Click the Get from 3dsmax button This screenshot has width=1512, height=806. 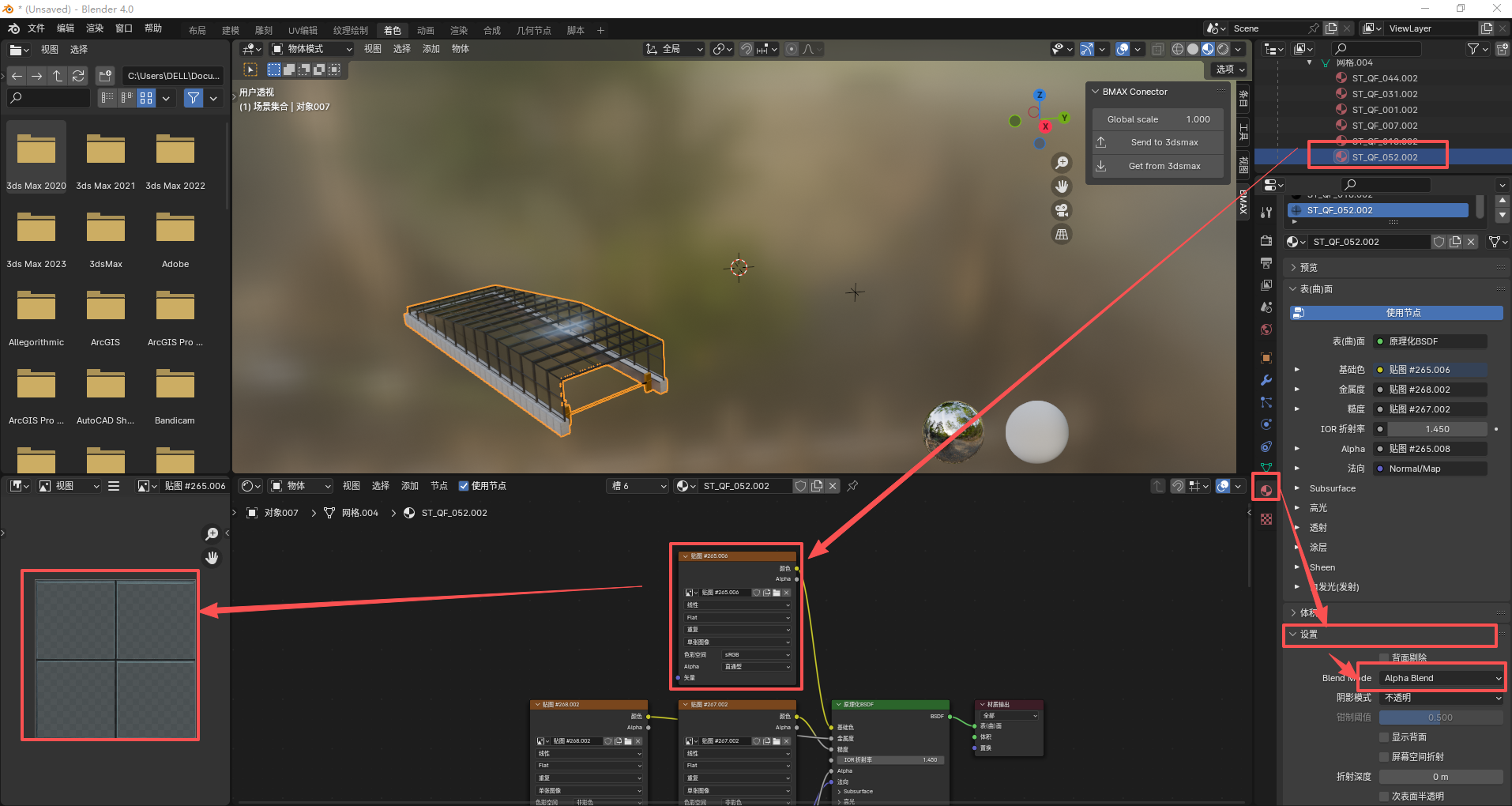pos(1158,166)
